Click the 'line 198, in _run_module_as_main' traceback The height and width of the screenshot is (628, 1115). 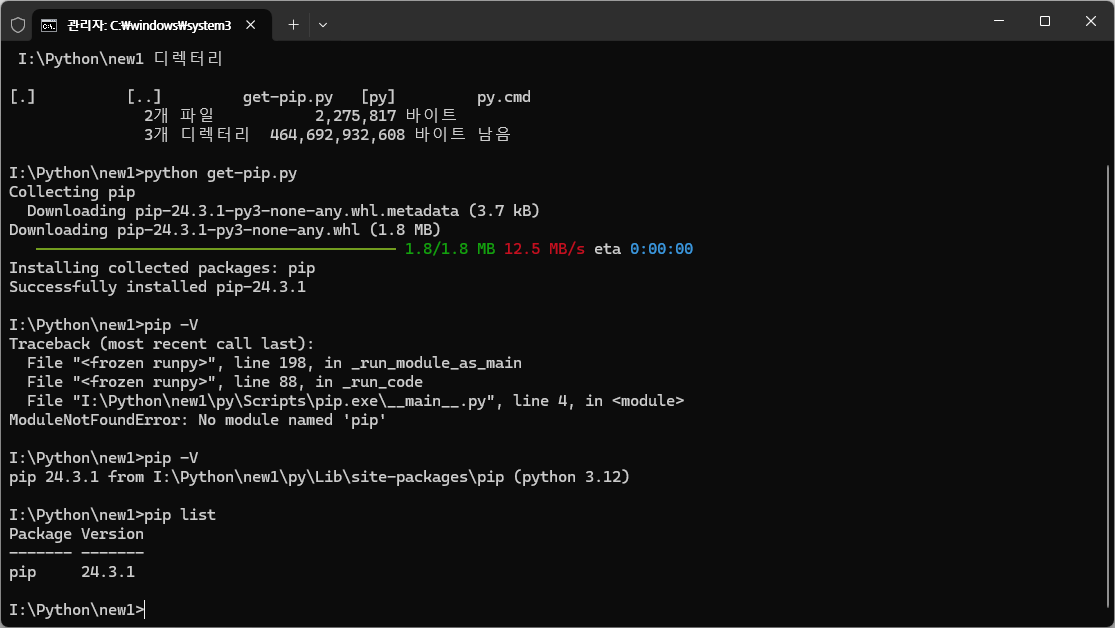[x=378, y=363]
